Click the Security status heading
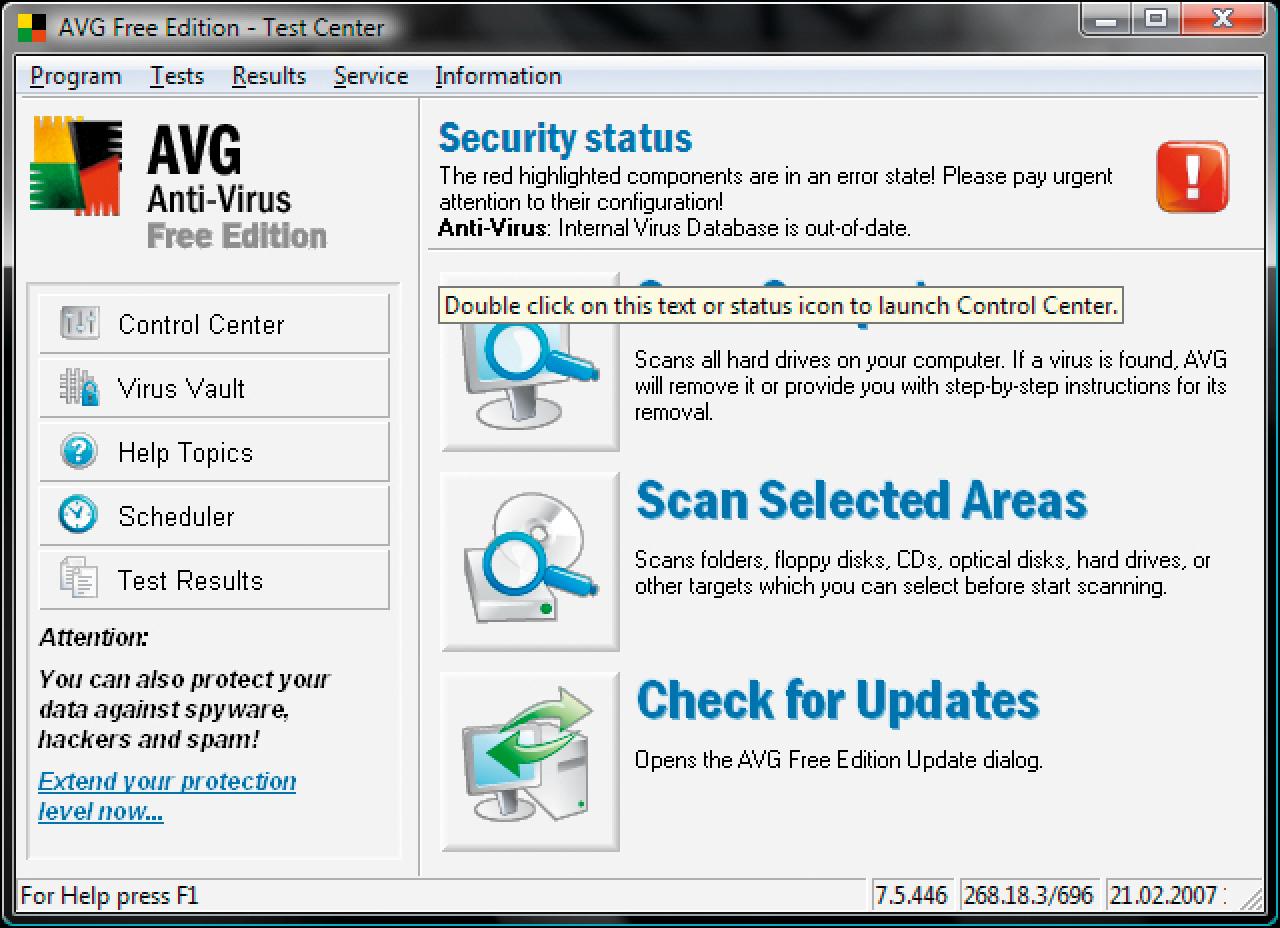This screenshot has width=1280, height=928. (565, 138)
